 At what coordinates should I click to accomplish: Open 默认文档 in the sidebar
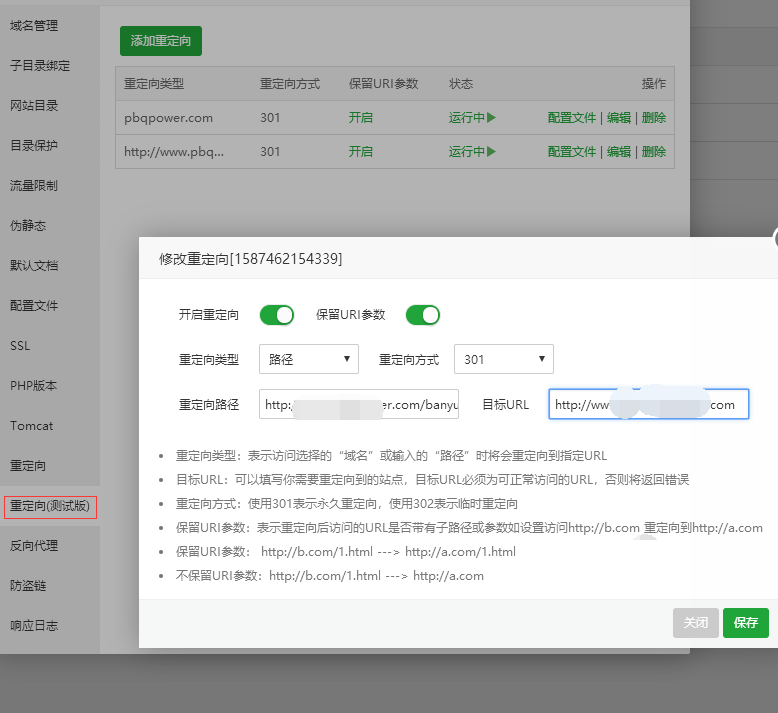pyautogui.click(x=34, y=265)
